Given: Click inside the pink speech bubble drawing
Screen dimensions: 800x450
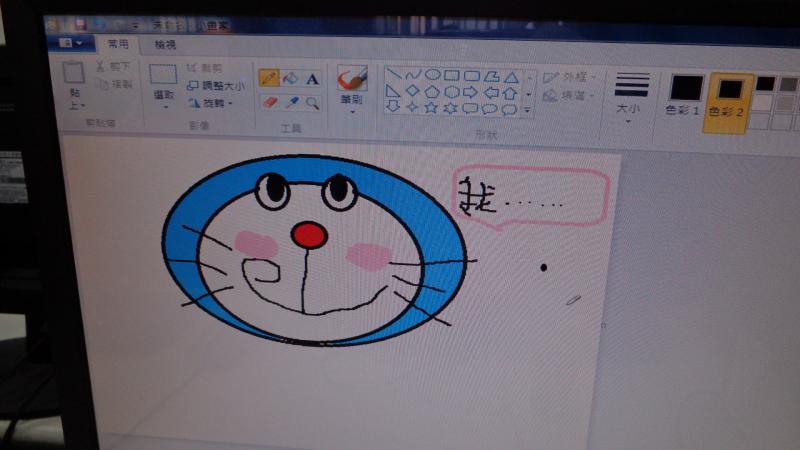Looking at the screenshot, I should click(x=531, y=197).
